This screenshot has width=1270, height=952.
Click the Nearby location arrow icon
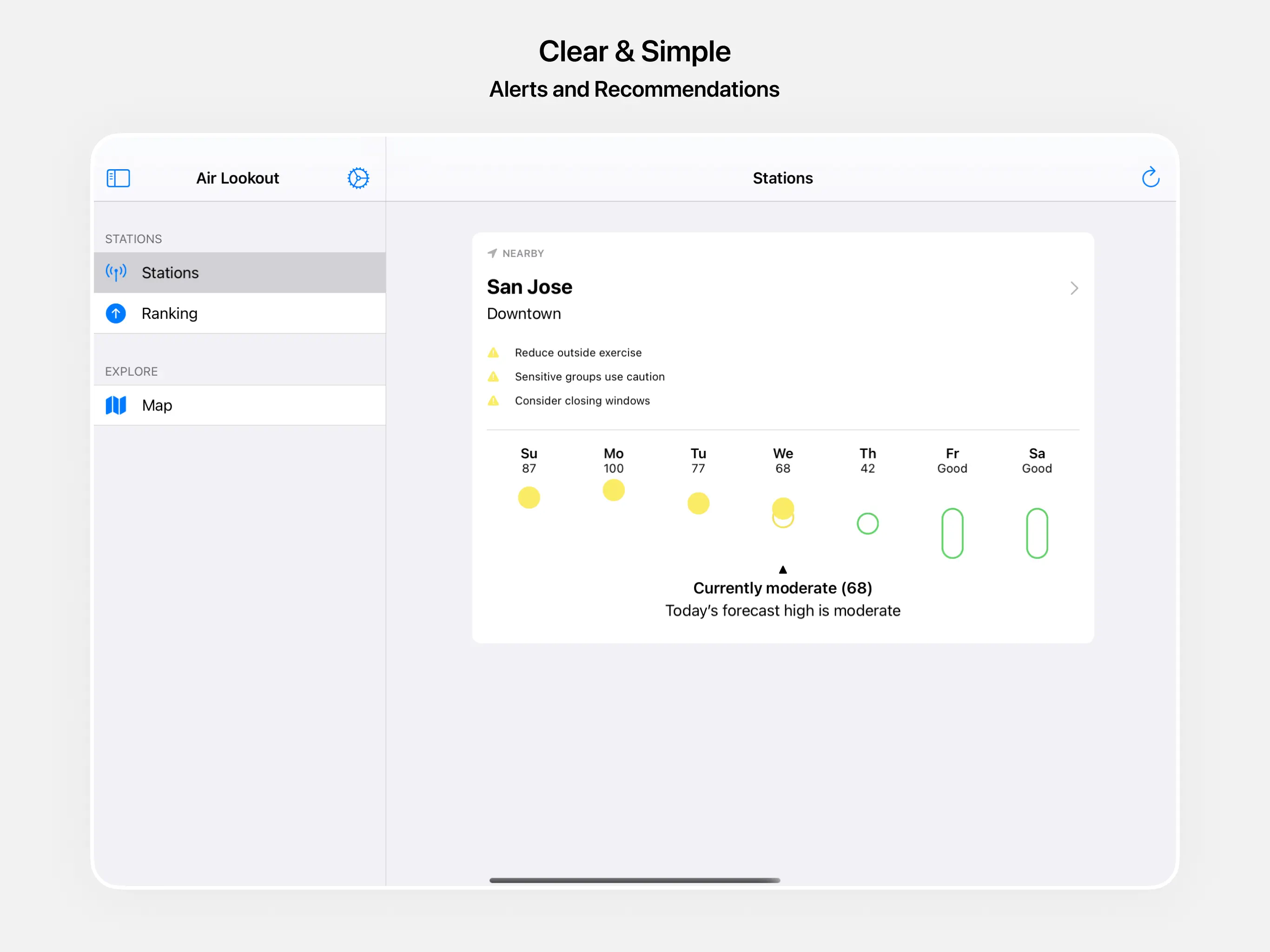click(x=492, y=253)
